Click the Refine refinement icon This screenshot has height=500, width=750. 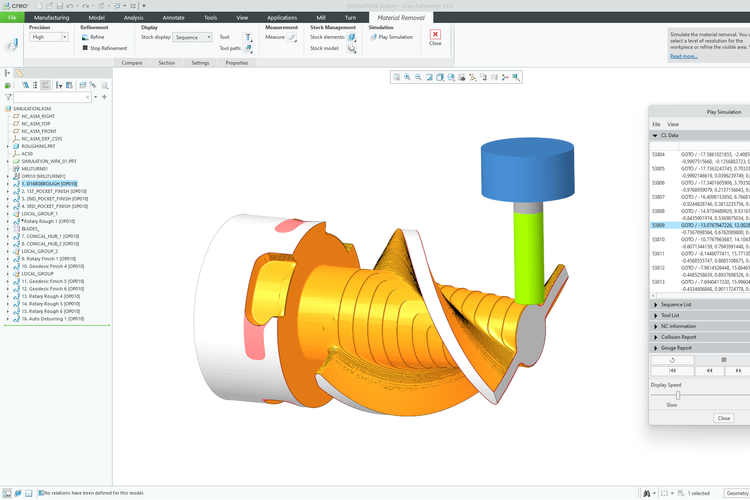[84, 37]
